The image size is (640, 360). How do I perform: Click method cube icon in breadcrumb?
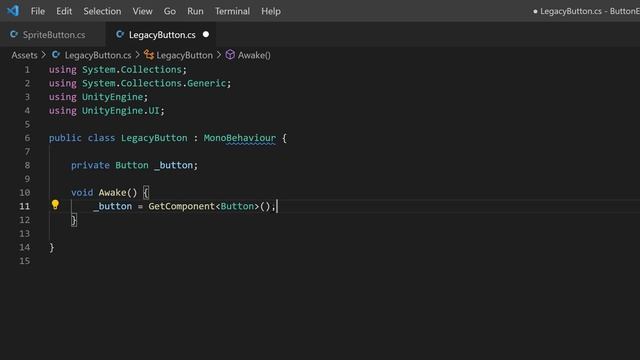(230, 55)
